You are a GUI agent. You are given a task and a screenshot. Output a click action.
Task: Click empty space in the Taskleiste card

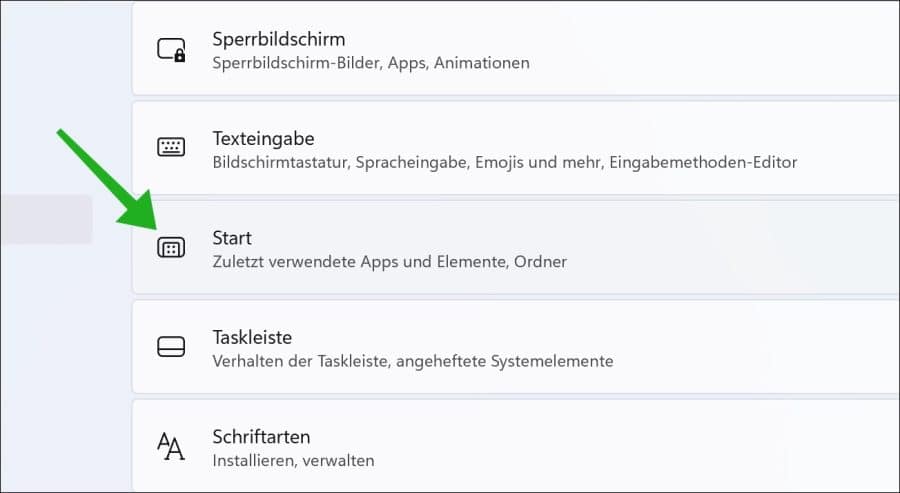tap(760, 347)
